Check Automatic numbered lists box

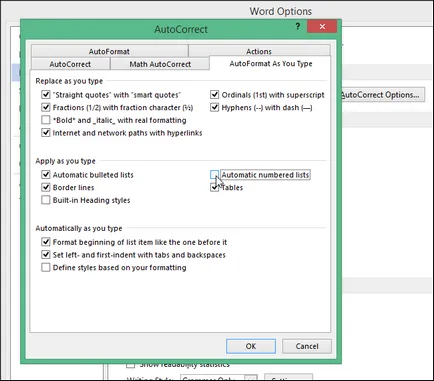tap(215, 175)
